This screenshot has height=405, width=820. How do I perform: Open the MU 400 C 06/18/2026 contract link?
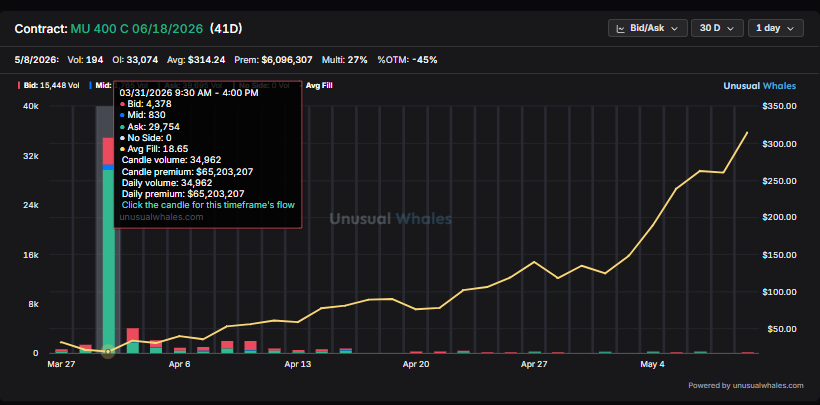tap(136, 29)
